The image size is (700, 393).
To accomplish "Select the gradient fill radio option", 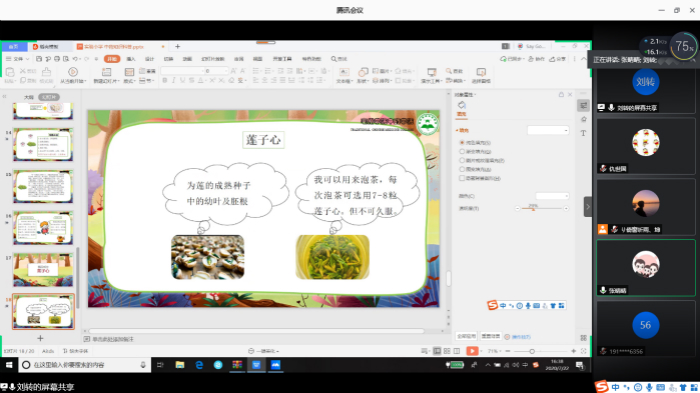I will click(462, 151).
